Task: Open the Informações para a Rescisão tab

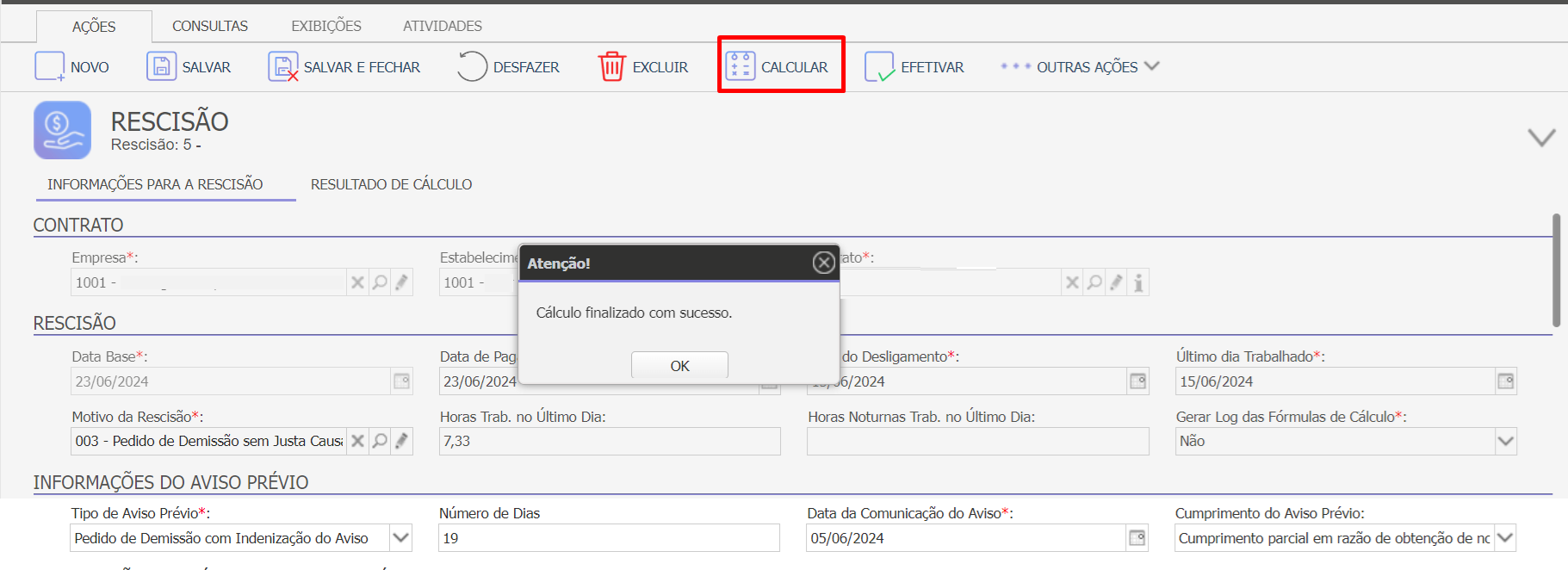Action: [x=155, y=184]
